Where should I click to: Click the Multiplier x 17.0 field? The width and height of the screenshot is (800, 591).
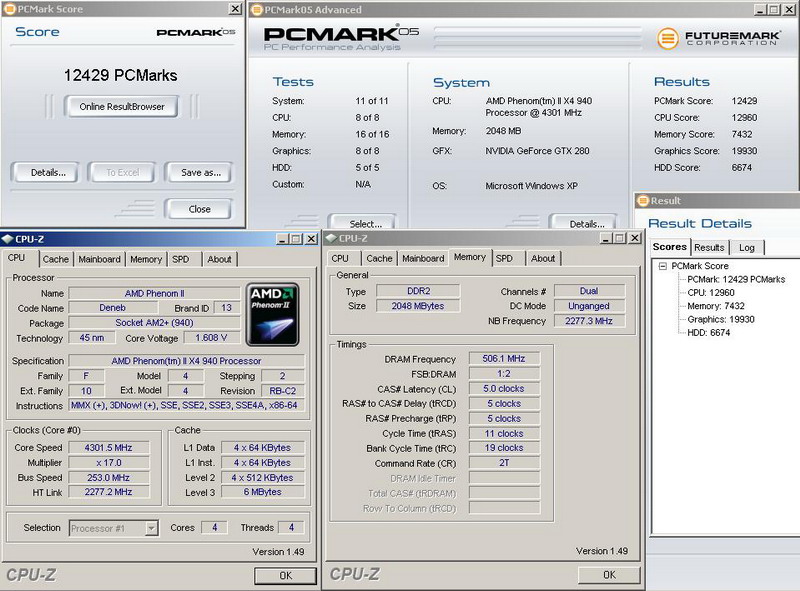(x=109, y=462)
